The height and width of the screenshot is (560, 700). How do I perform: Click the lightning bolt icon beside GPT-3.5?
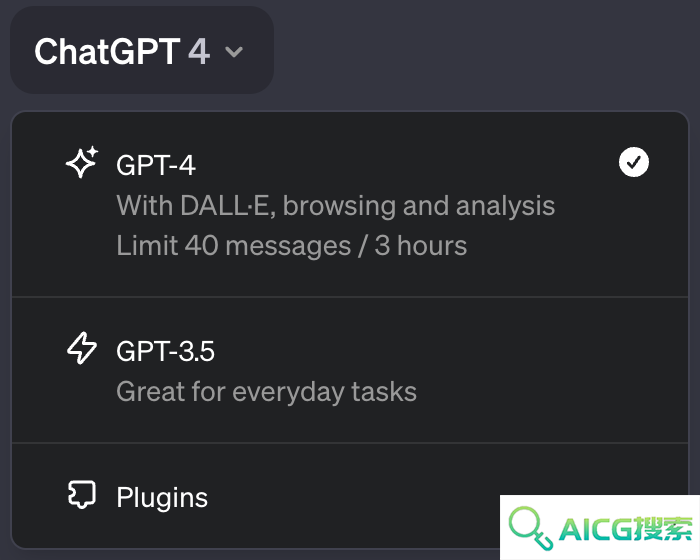82,348
